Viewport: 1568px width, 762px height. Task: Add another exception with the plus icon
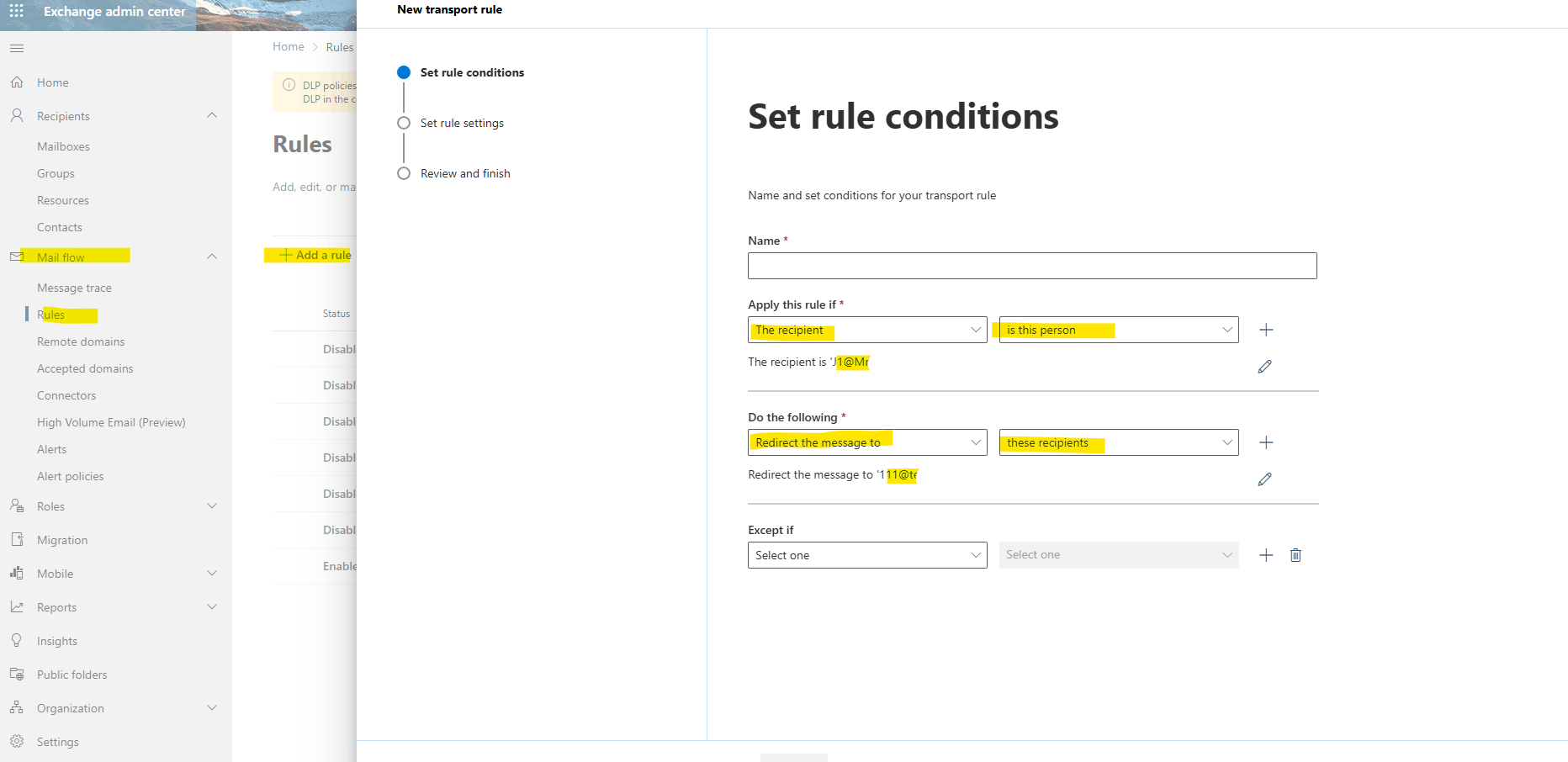1266,555
